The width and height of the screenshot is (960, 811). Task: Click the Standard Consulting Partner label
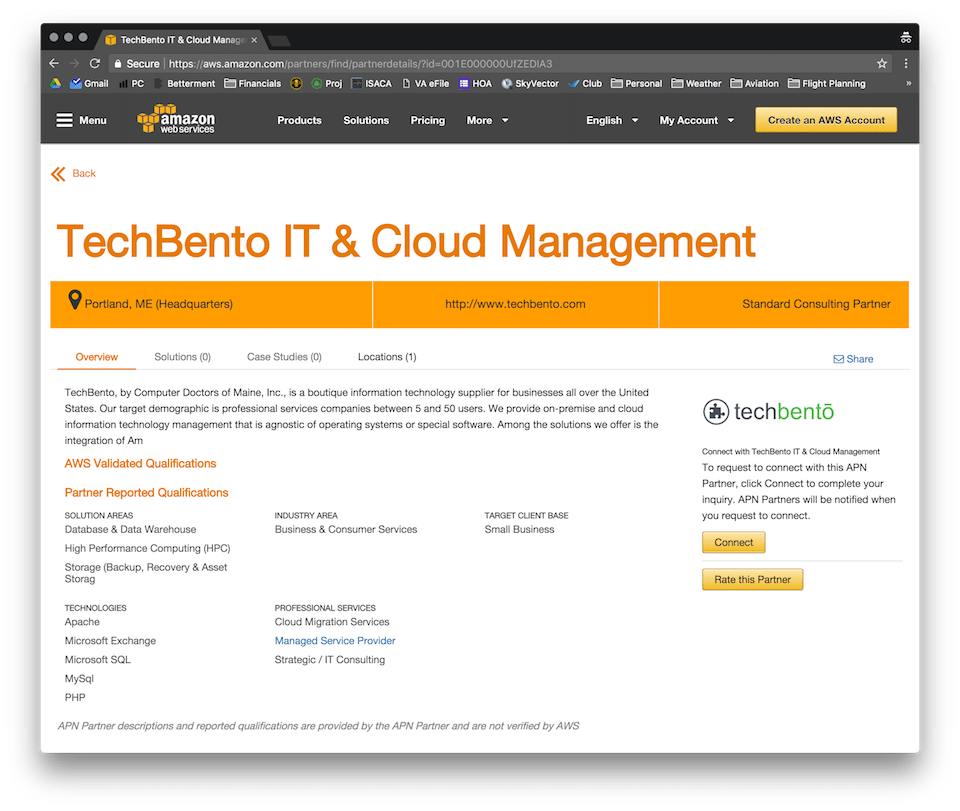[816, 304]
